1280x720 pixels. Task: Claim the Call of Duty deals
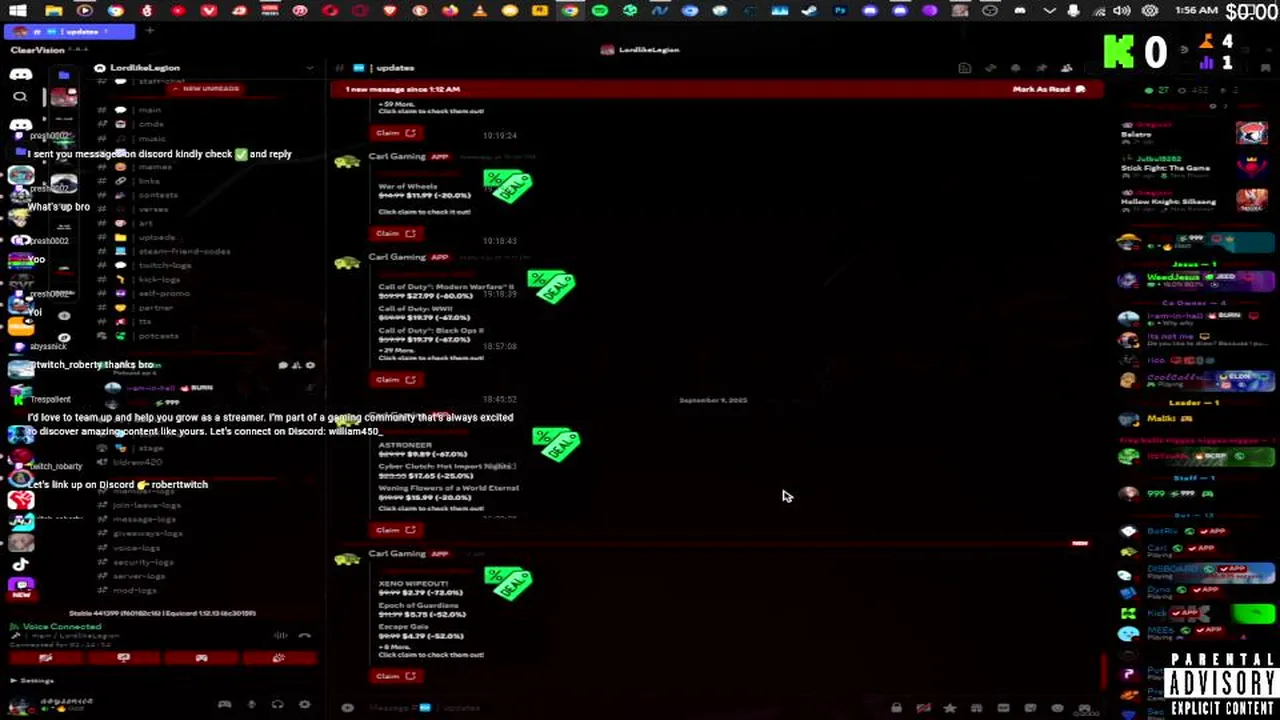coord(397,379)
